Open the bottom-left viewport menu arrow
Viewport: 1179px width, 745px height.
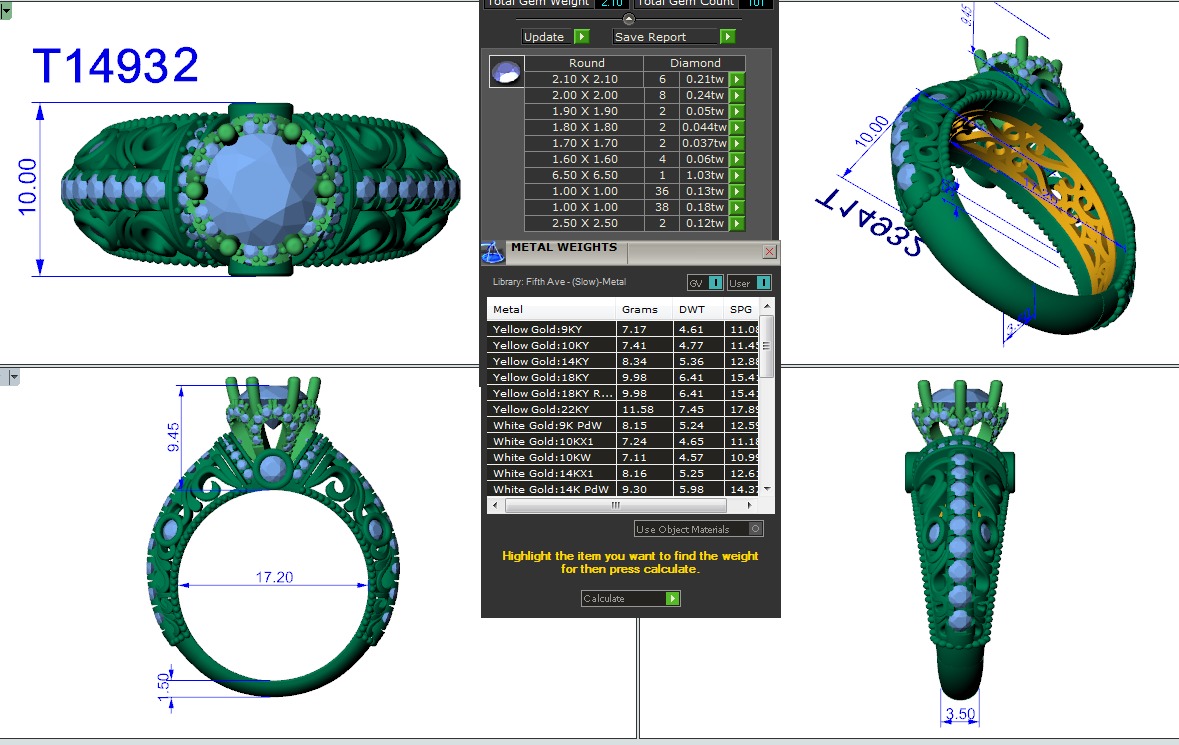[14, 377]
